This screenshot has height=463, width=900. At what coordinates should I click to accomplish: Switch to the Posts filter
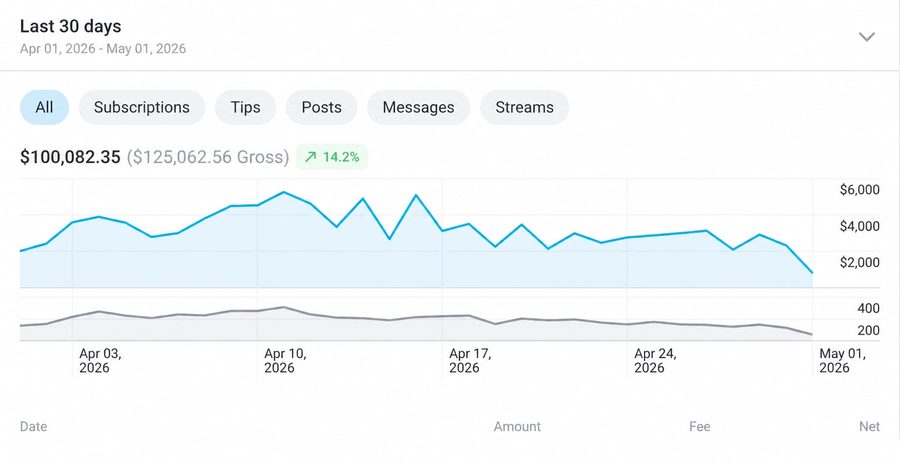click(x=321, y=107)
